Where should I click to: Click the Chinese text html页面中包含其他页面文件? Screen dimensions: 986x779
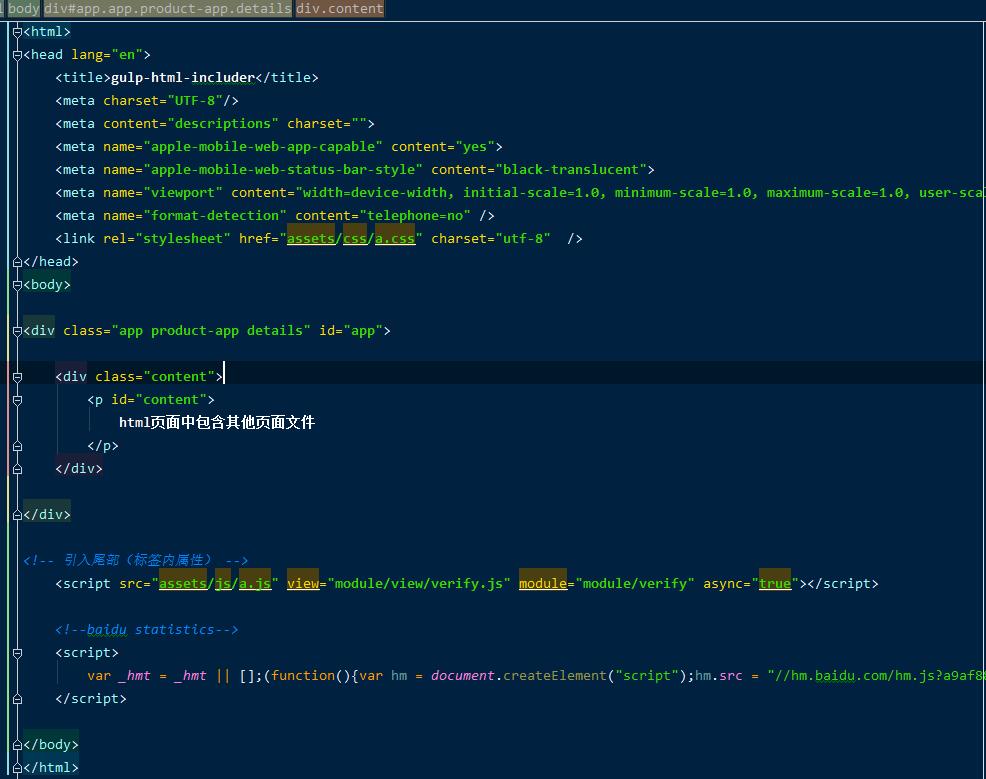point(217,423)
